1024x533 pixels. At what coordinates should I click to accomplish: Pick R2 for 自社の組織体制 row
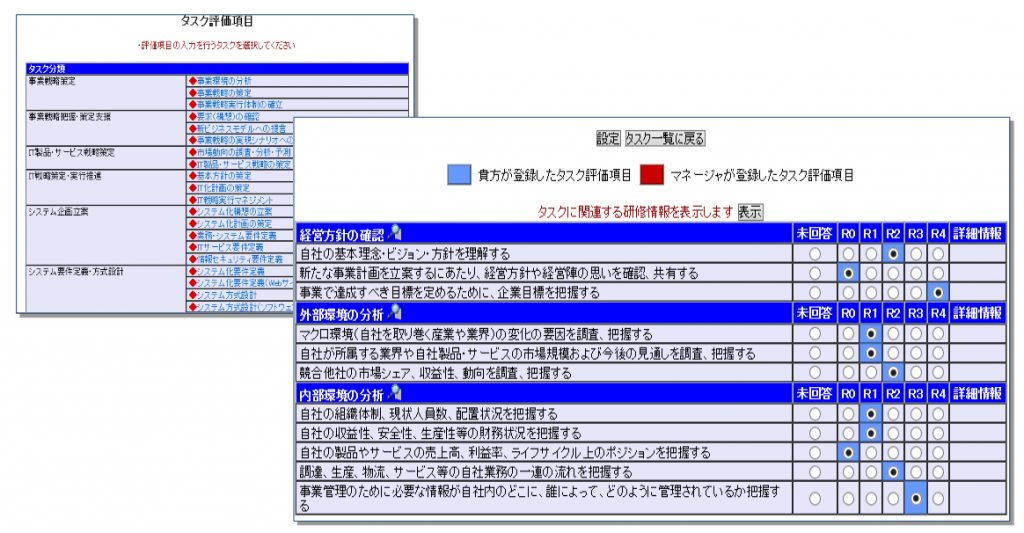coord(893,414)
